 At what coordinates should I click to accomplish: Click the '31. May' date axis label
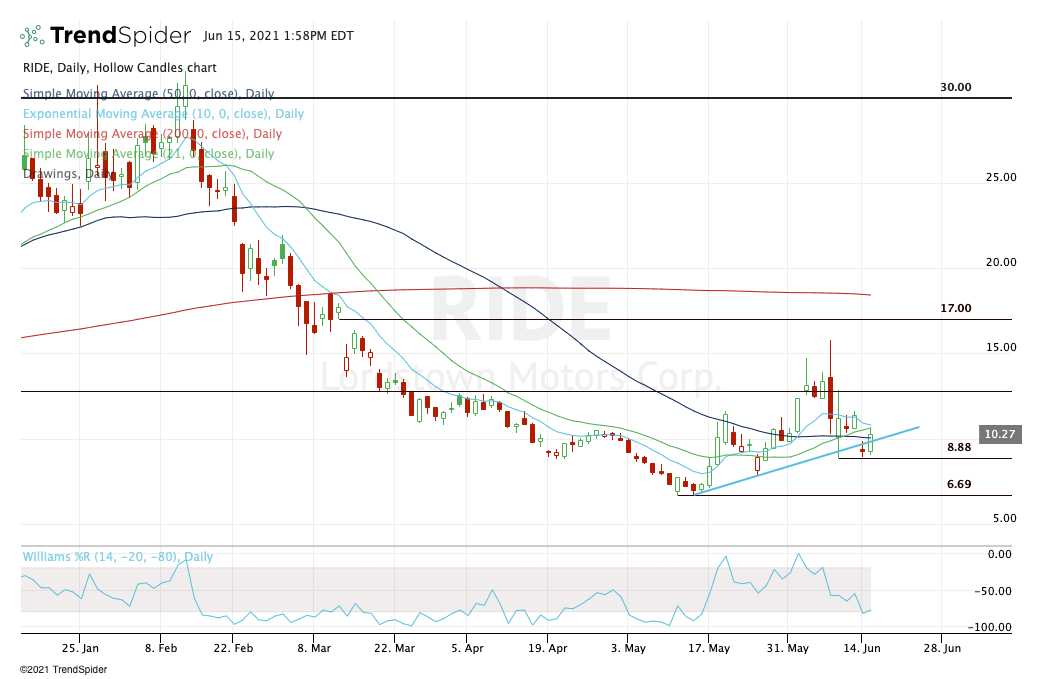point(787,648)
